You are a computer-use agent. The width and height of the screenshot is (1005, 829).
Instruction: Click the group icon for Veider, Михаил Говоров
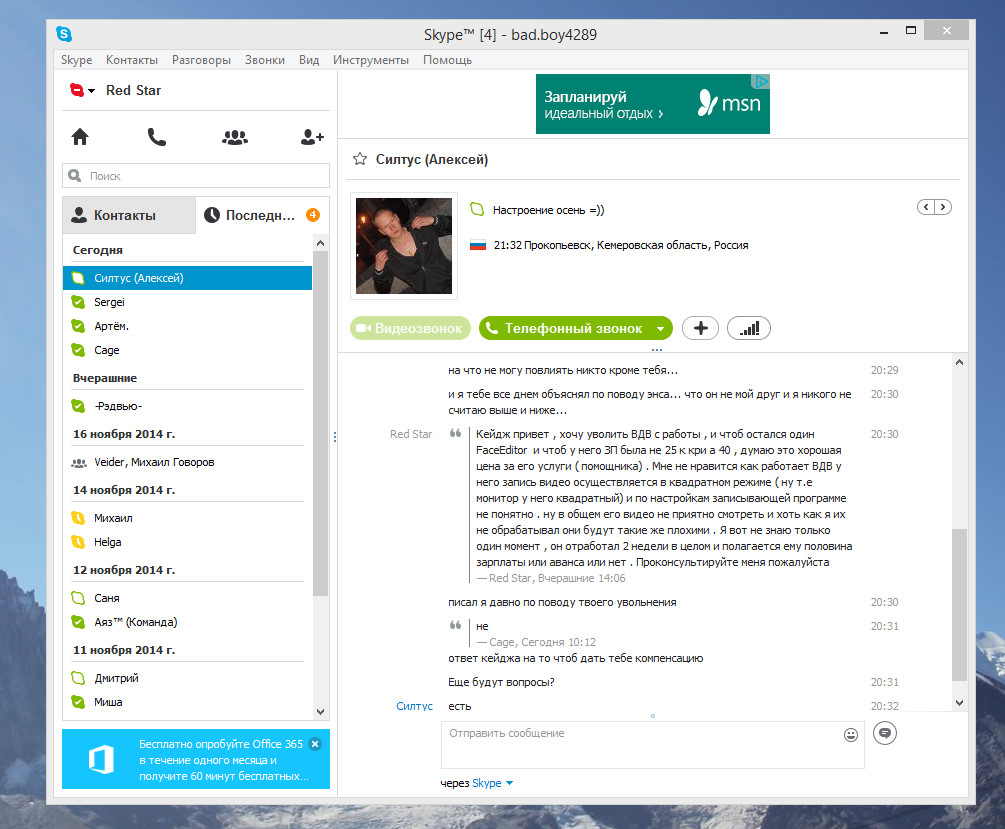coord(79,462)
